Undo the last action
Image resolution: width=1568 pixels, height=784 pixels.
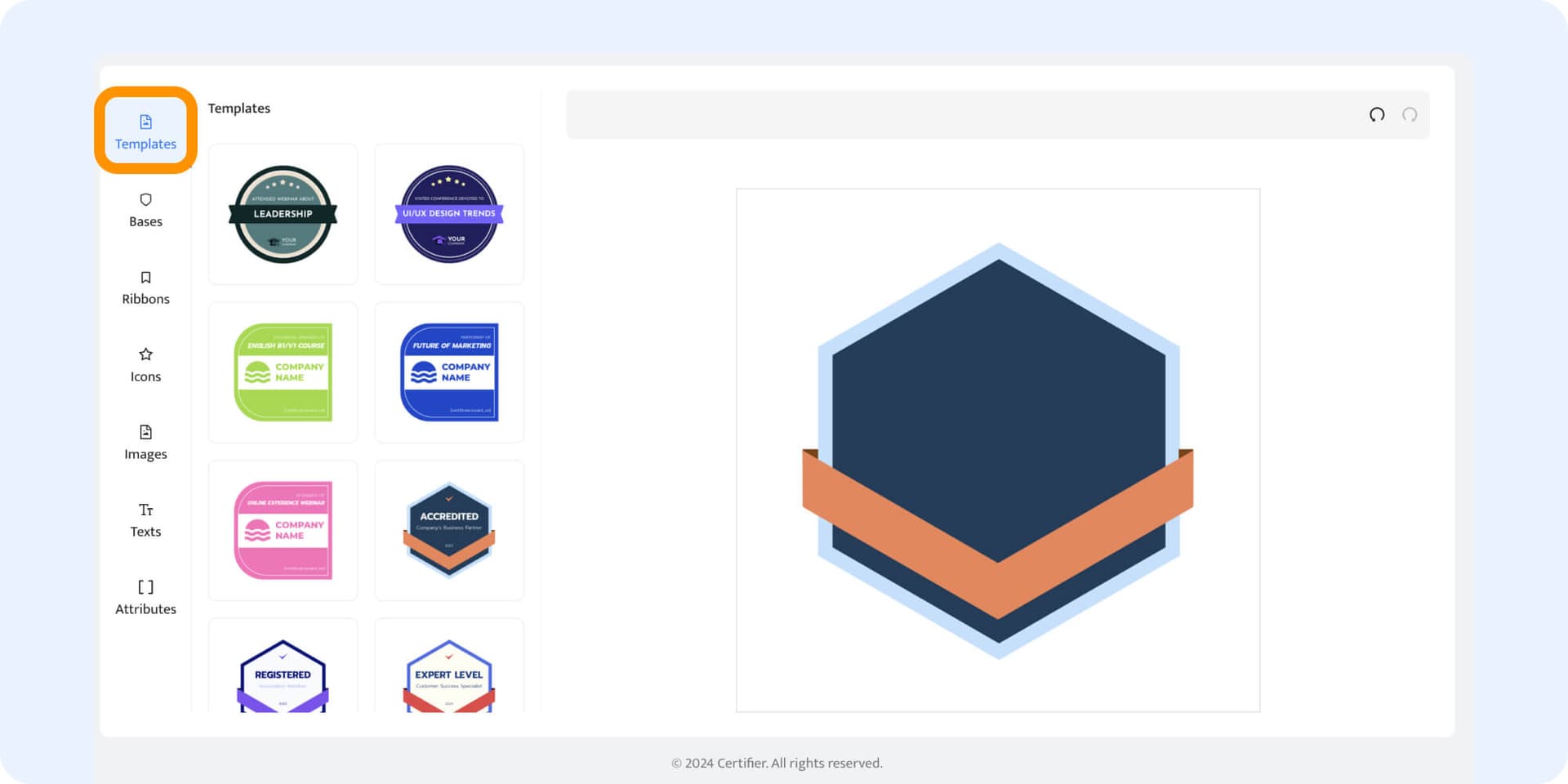(1377, 115)
